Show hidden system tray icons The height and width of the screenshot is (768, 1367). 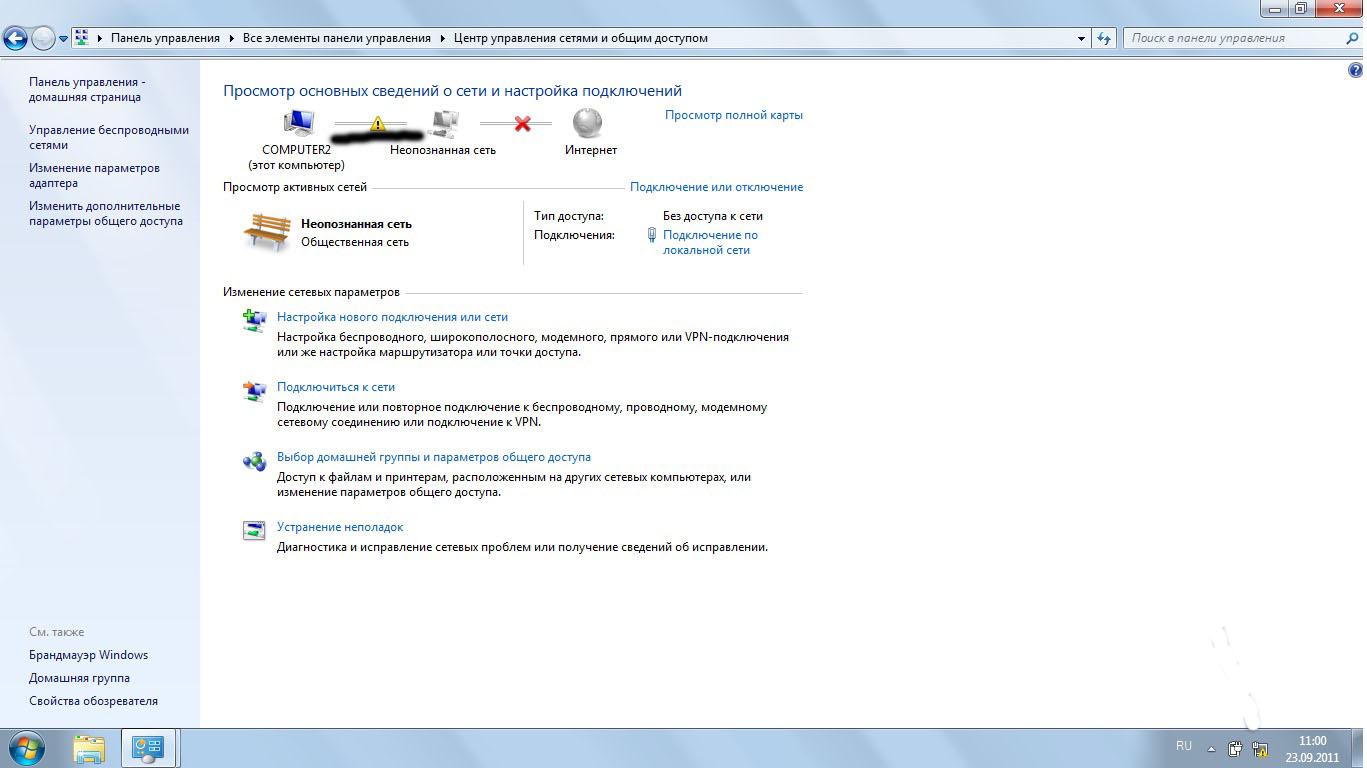coord(1211,748)
